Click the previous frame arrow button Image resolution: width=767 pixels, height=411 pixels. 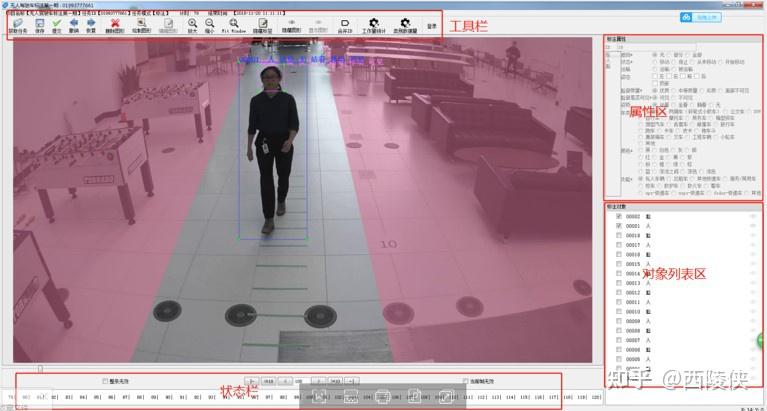click(x=285, y=381)
